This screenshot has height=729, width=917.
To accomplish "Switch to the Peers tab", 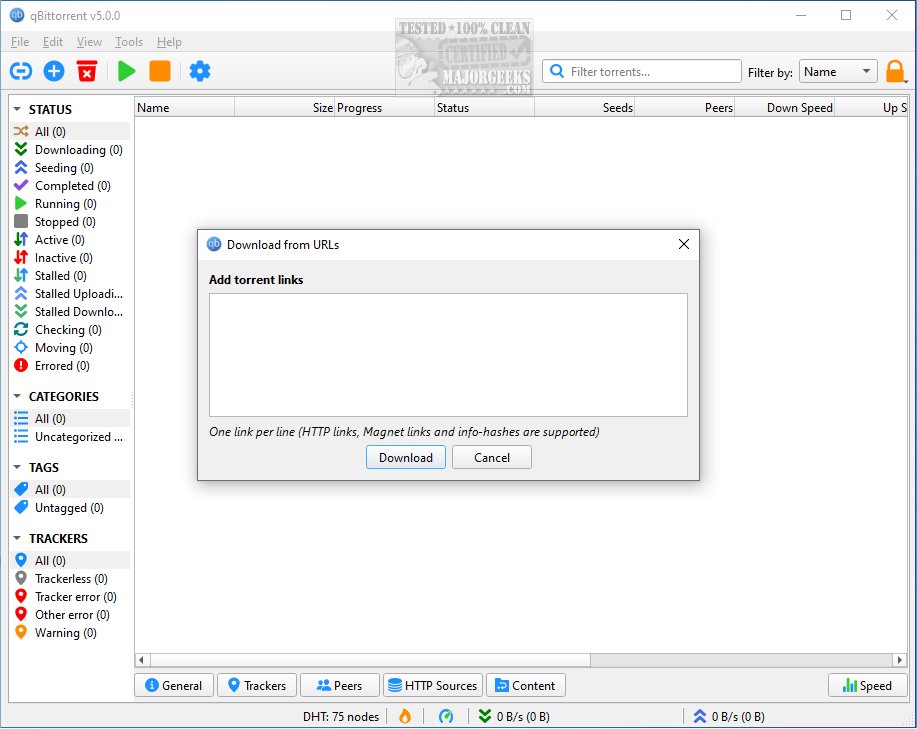I will [x=340, y=686].
